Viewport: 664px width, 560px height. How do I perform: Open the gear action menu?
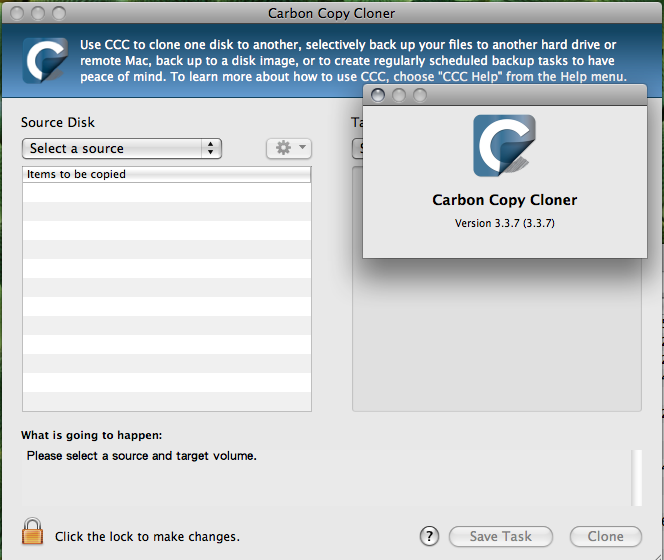pos(289,148)
